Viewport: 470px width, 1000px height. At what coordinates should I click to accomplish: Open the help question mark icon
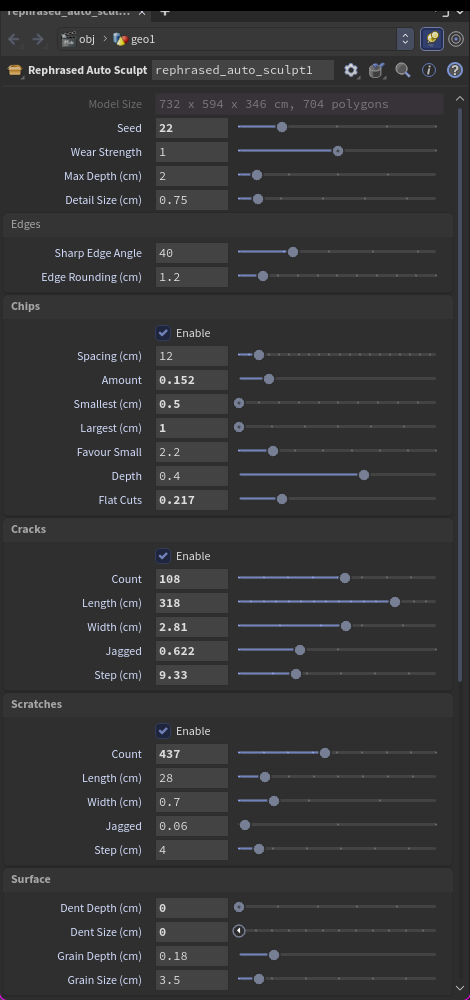455,70
